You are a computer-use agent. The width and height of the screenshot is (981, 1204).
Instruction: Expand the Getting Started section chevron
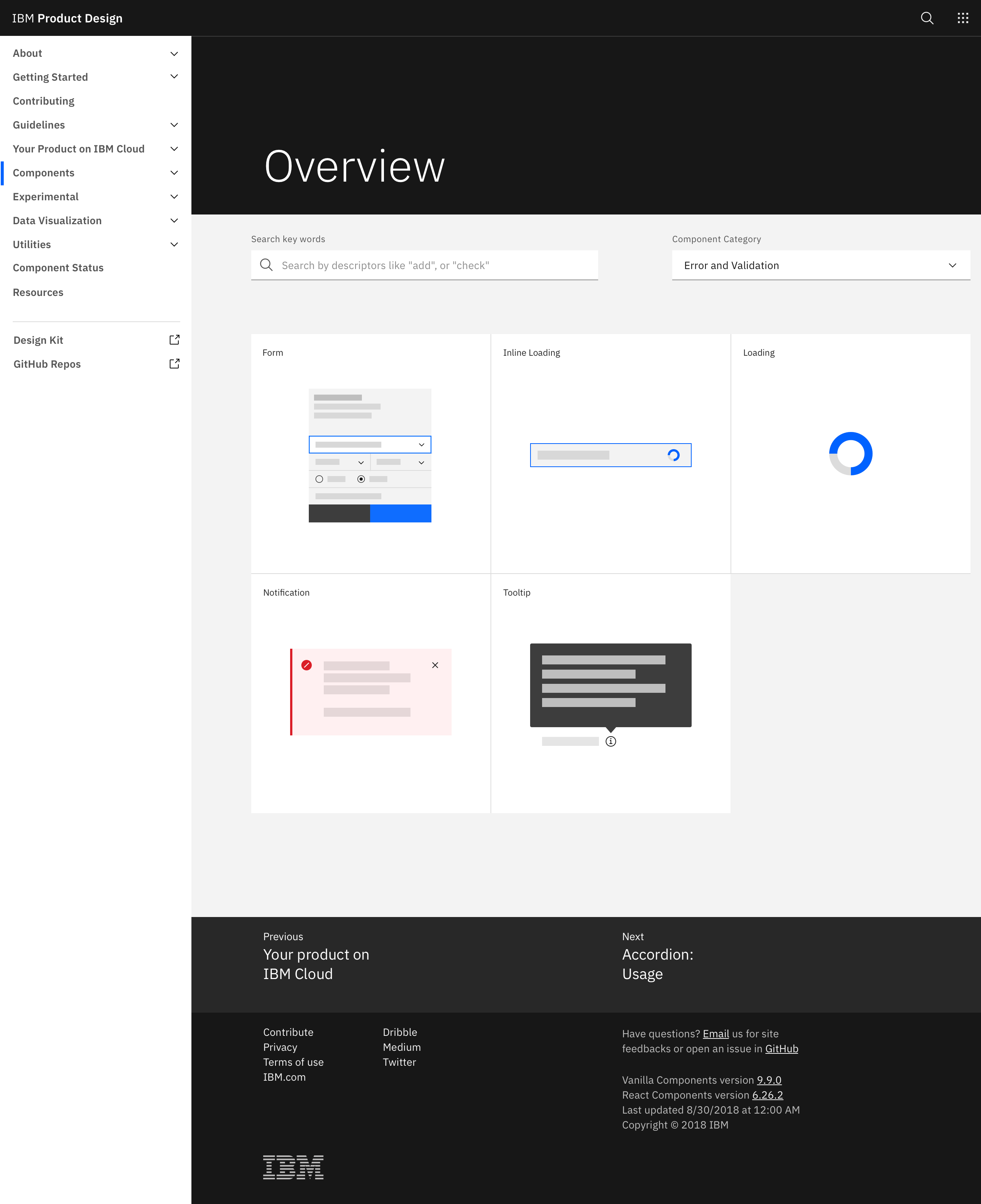(174, 77)
